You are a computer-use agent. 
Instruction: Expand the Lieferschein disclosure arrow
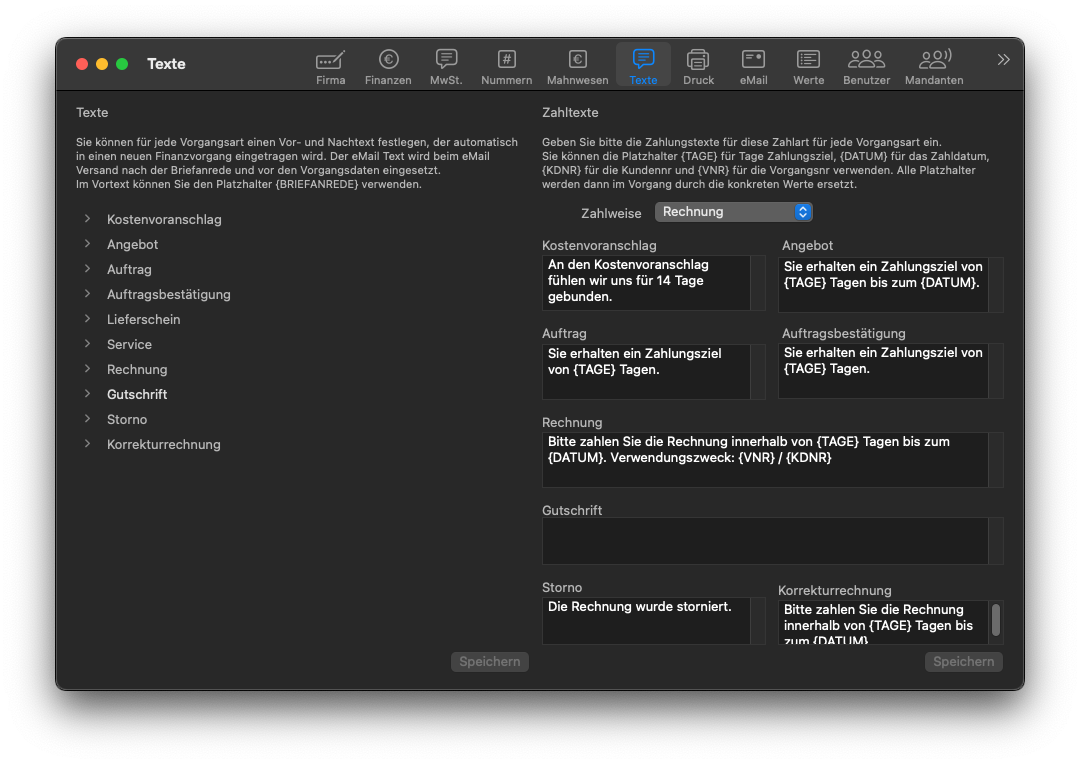tap(88, 319)
